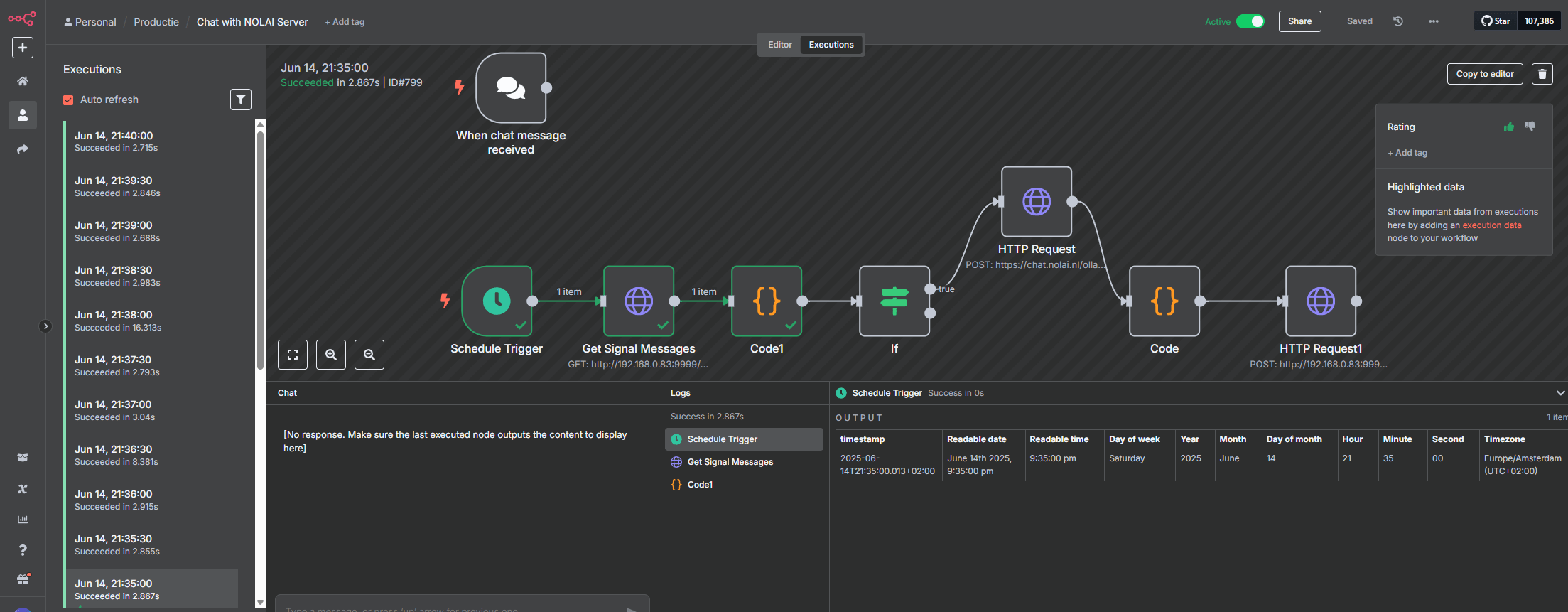
Task: Select the Schedule Trigger node
Action: tap(497, 301)
